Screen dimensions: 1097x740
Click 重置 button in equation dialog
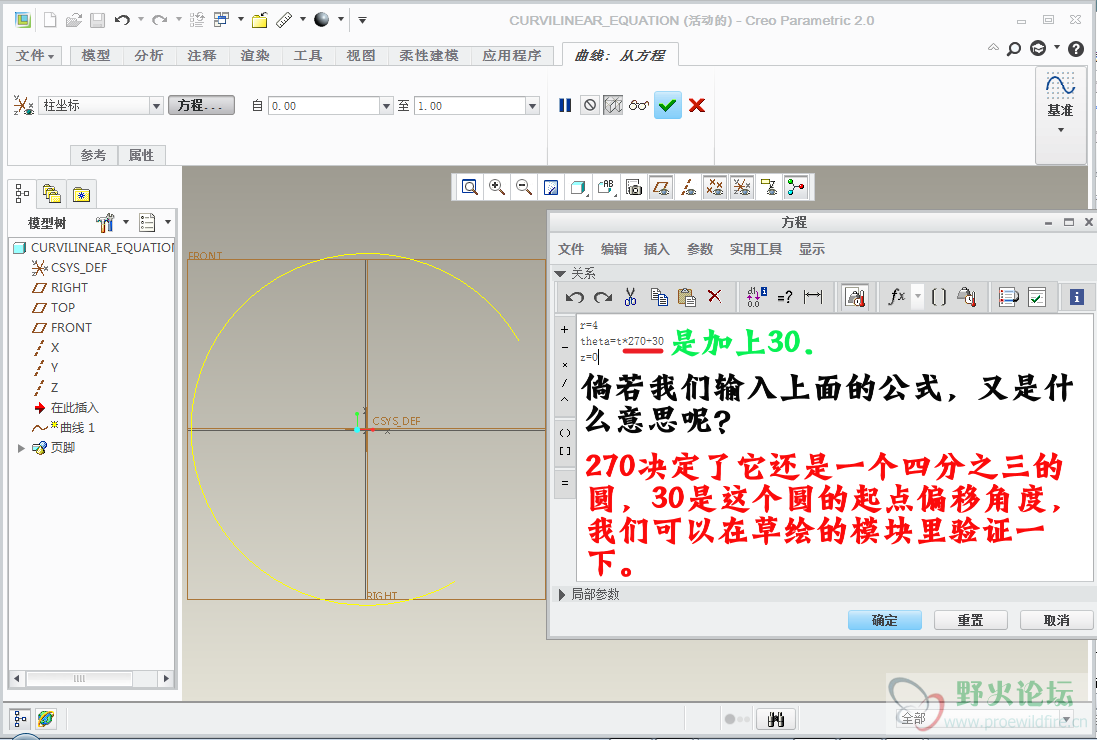970,620
